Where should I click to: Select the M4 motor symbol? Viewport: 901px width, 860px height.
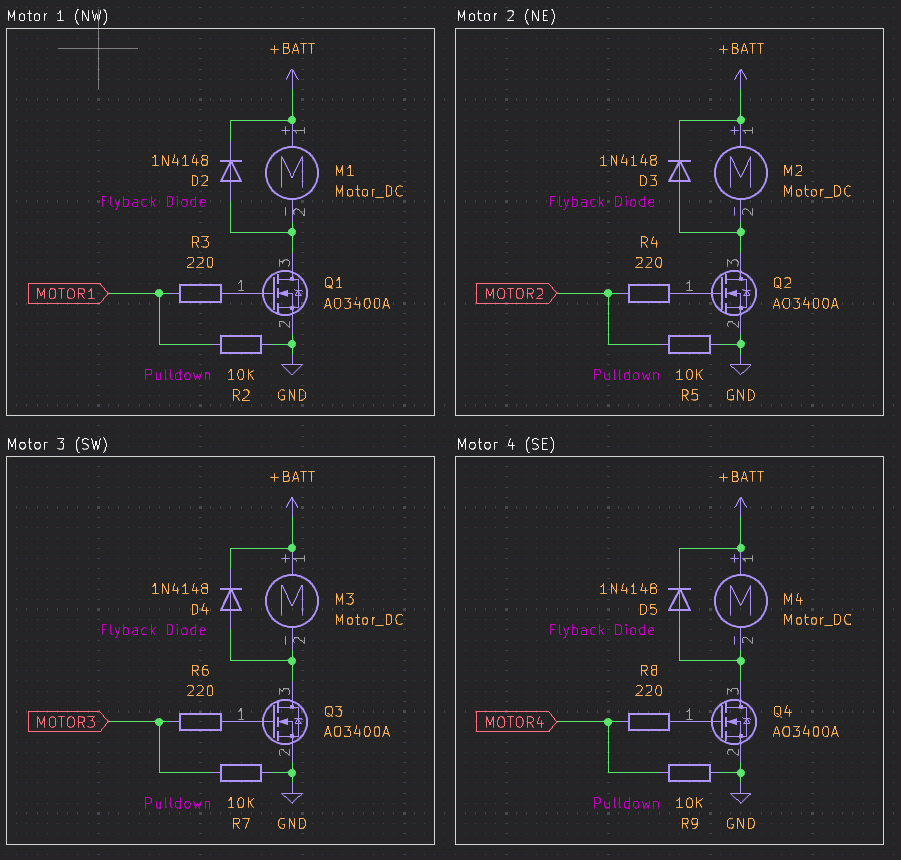click(x=741, y=601)
